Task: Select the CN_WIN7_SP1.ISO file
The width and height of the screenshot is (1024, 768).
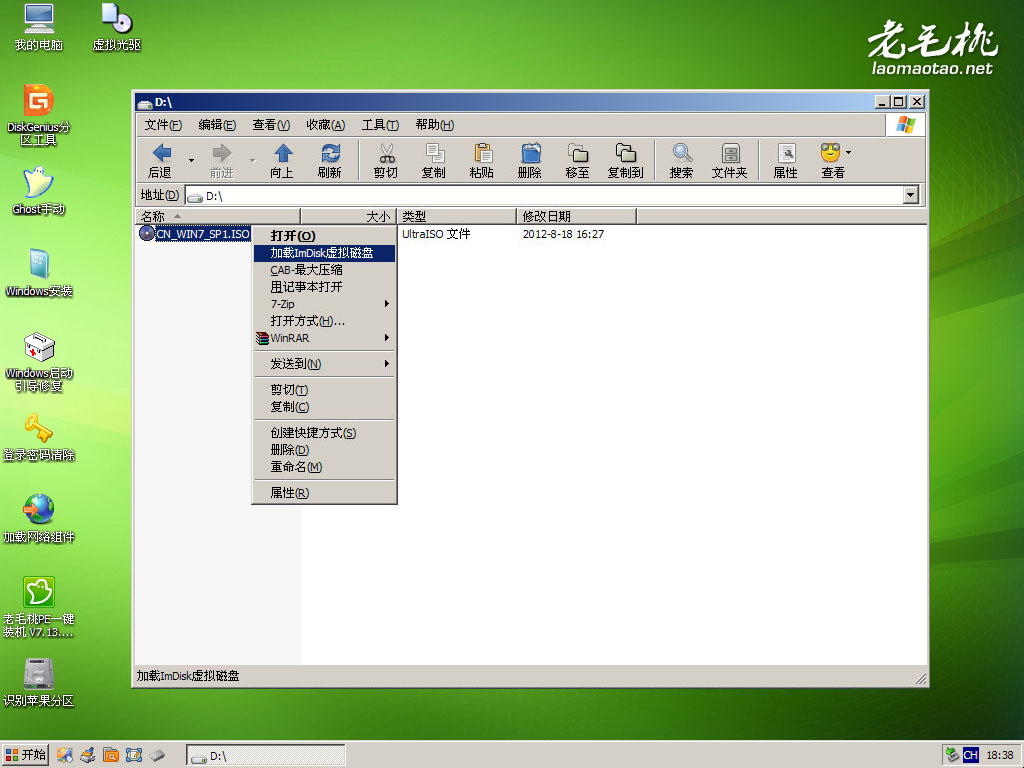Action: coord(195,234)
